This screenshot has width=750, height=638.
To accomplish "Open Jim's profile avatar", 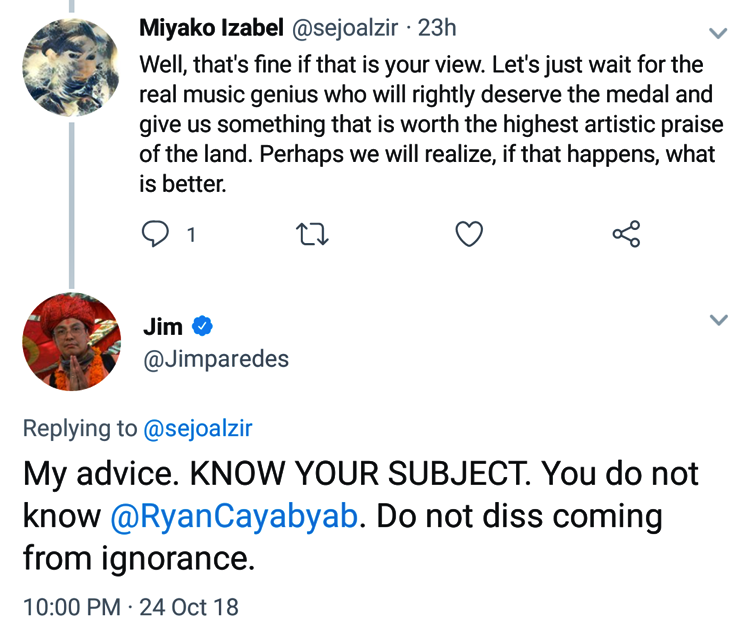I will [71, 342].
